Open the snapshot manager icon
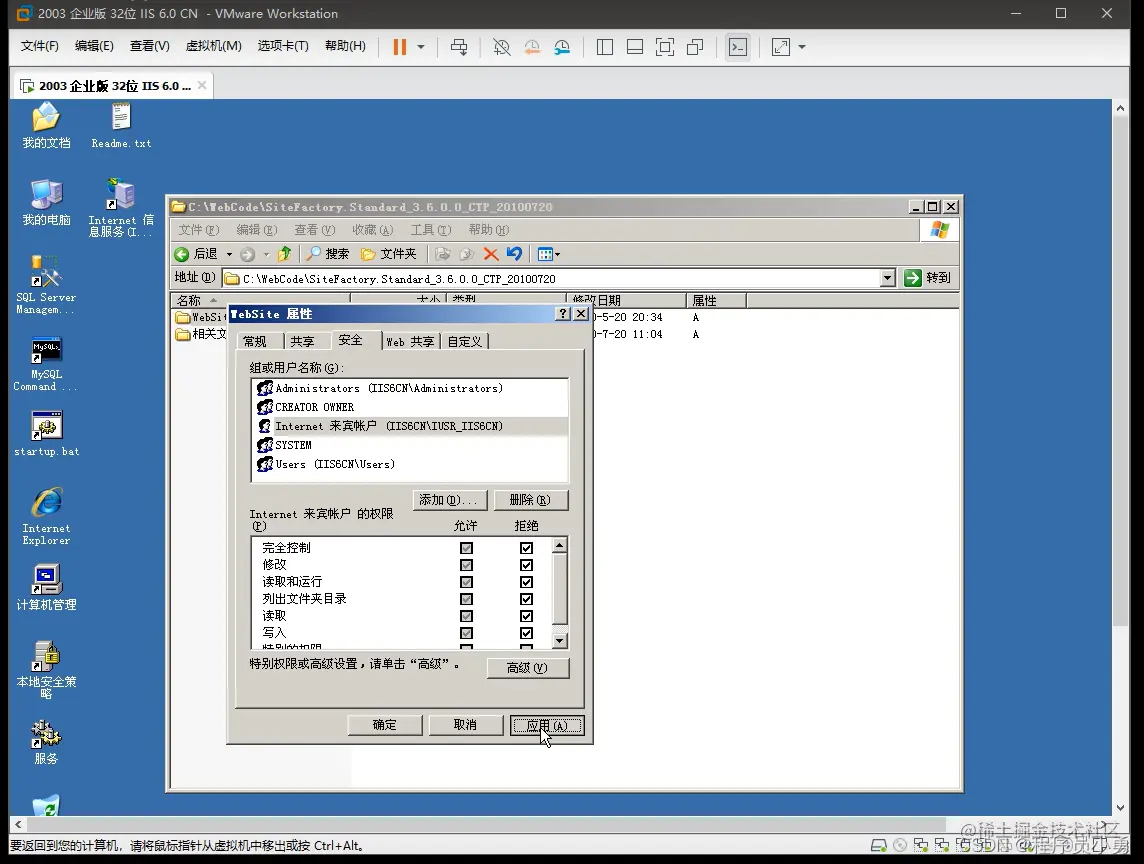 pos(562,47)
